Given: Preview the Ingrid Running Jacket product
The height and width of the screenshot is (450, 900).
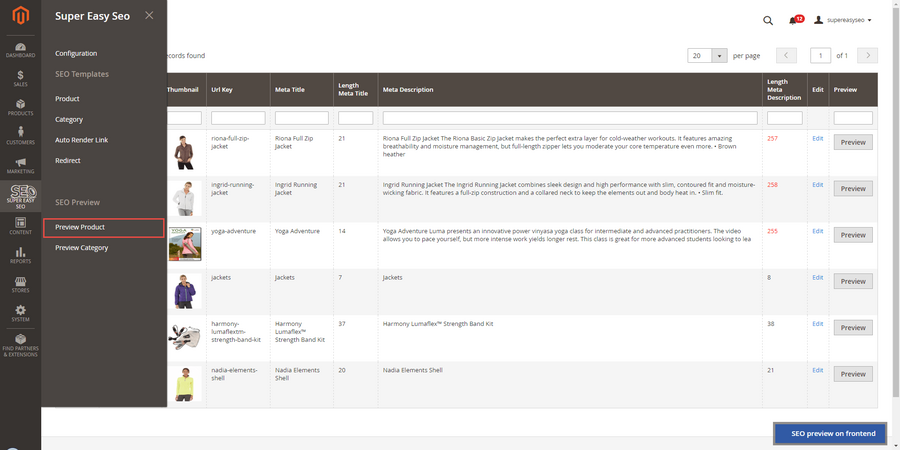Looking at the screenshot, I should tap(853, 189).
